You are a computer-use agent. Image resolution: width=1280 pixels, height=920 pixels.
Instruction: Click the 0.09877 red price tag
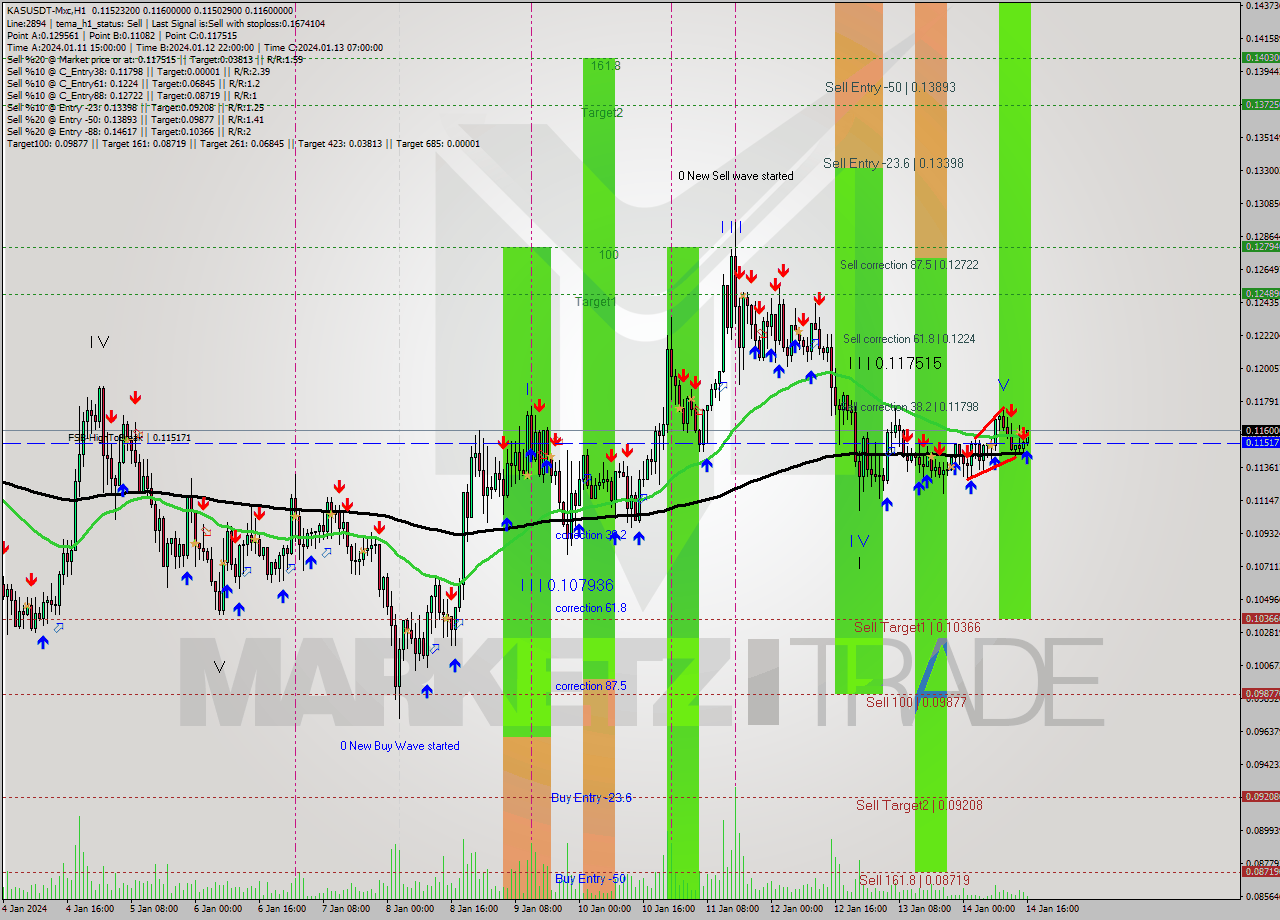point(1260,693)
